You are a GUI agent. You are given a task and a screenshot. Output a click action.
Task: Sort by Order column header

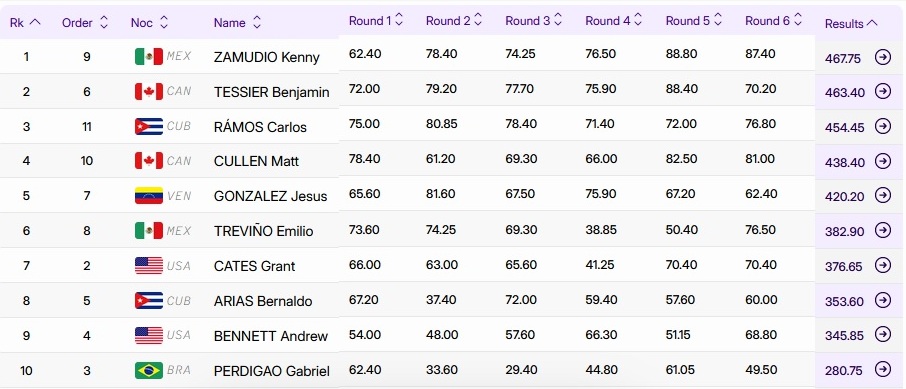(x=85, y=23)
